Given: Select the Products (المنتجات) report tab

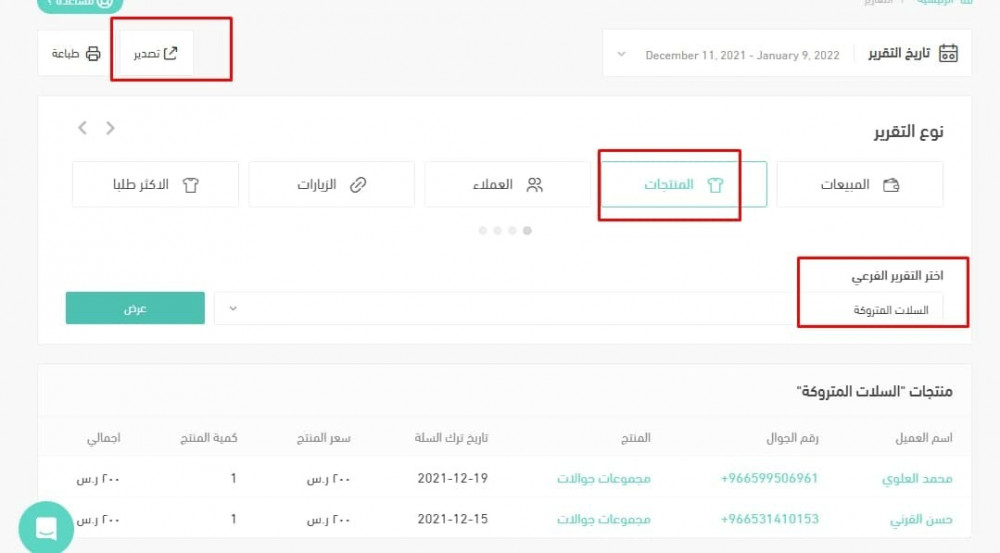Looking at the screenshot, I should click(684, 185).
